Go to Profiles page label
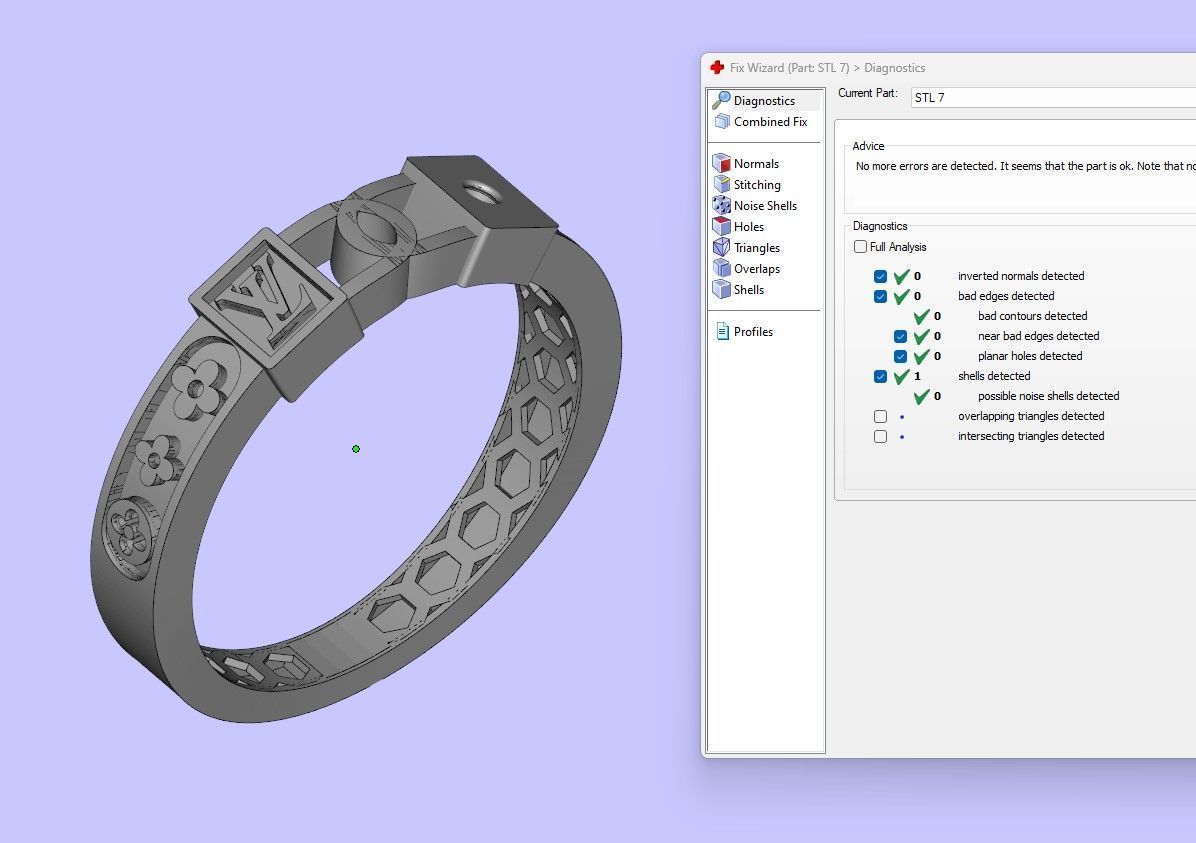Screen dimensions: 1196x843 [x=753, y=332]
